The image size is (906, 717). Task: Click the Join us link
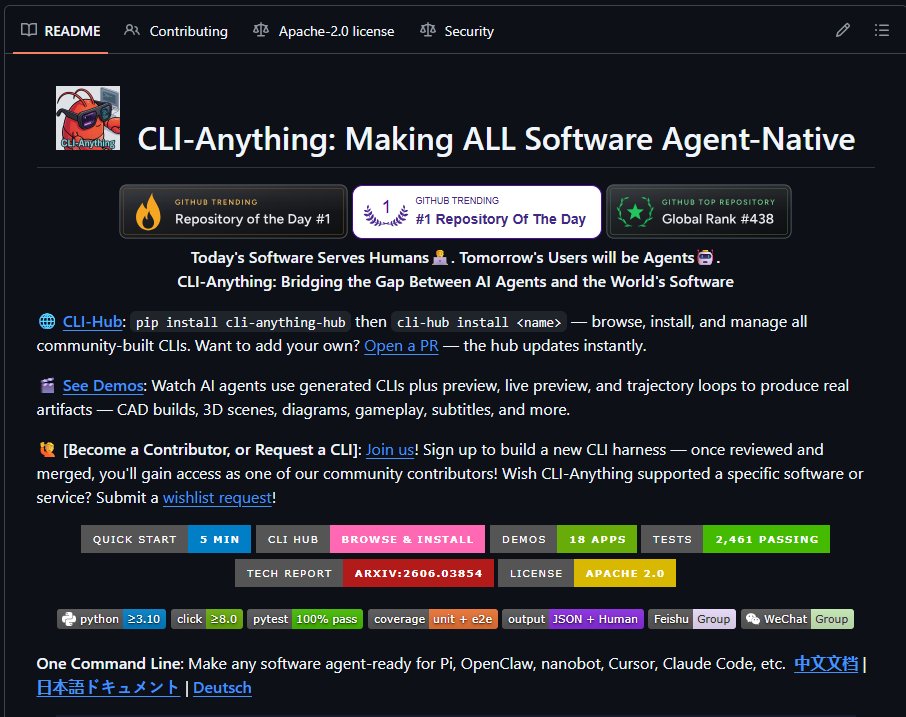(390, 450)
